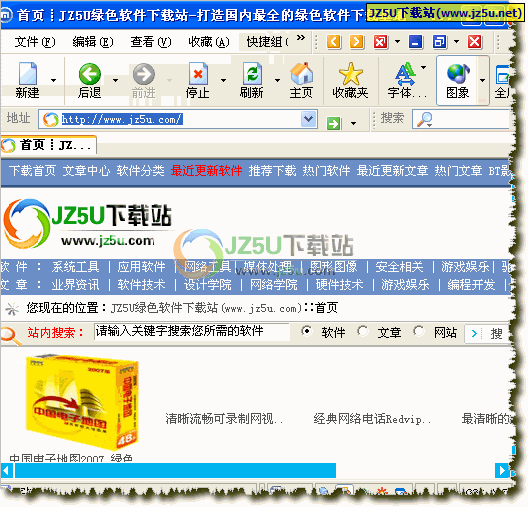Open the 软件分类 navigation link

click(x=140, y=171)
